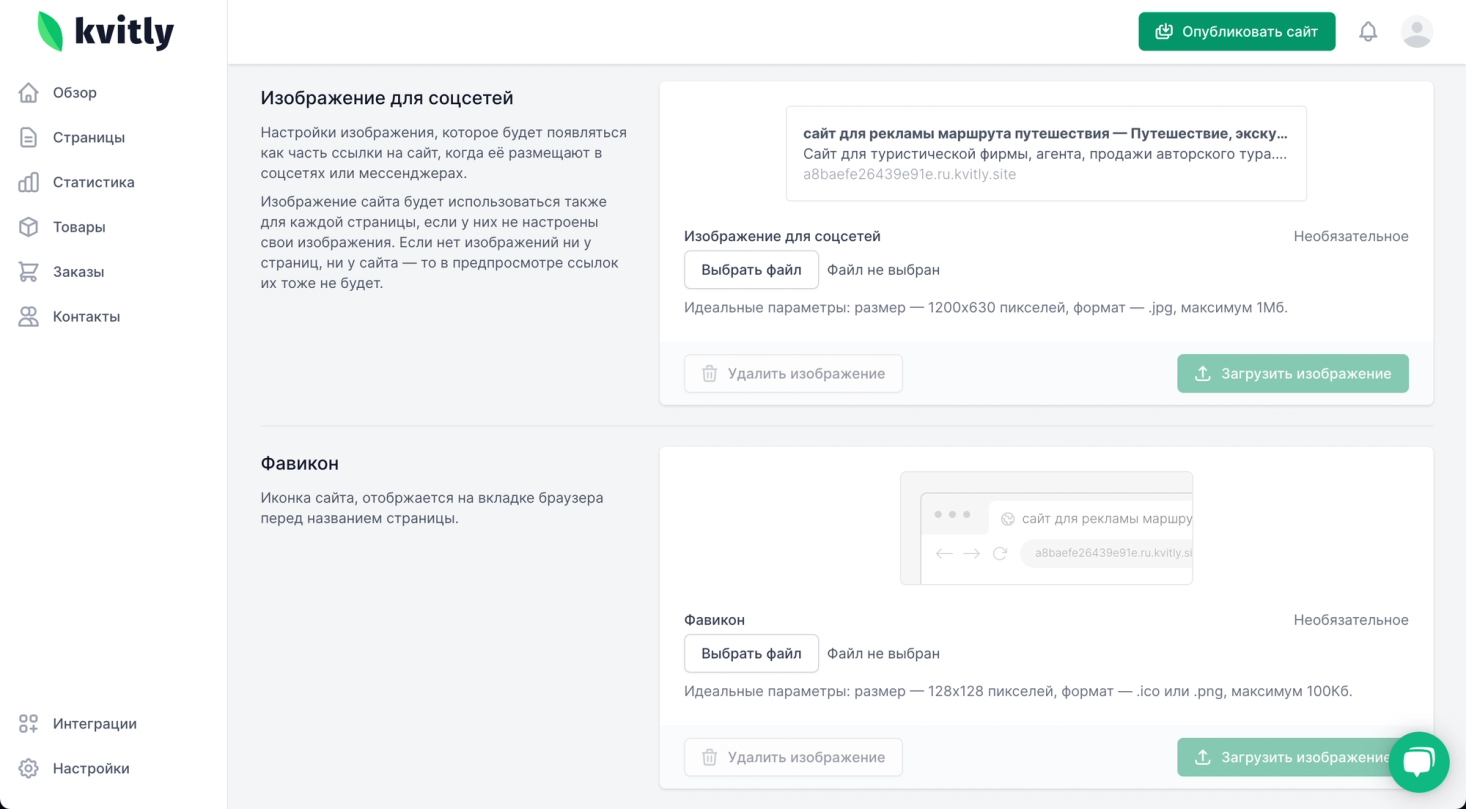Open the Обзор home icon

(29, 93)
